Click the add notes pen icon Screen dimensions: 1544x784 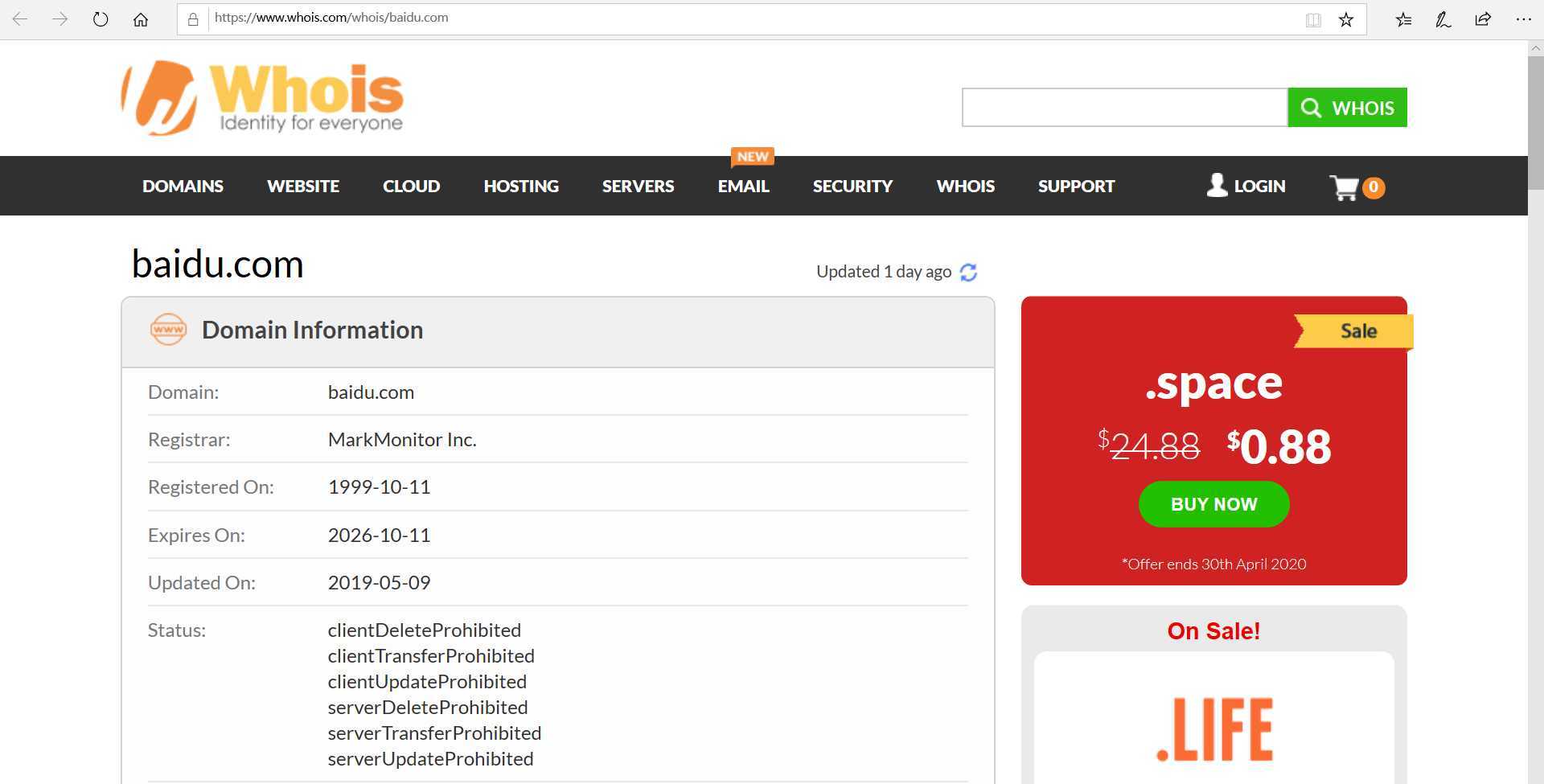(1443, 19)
